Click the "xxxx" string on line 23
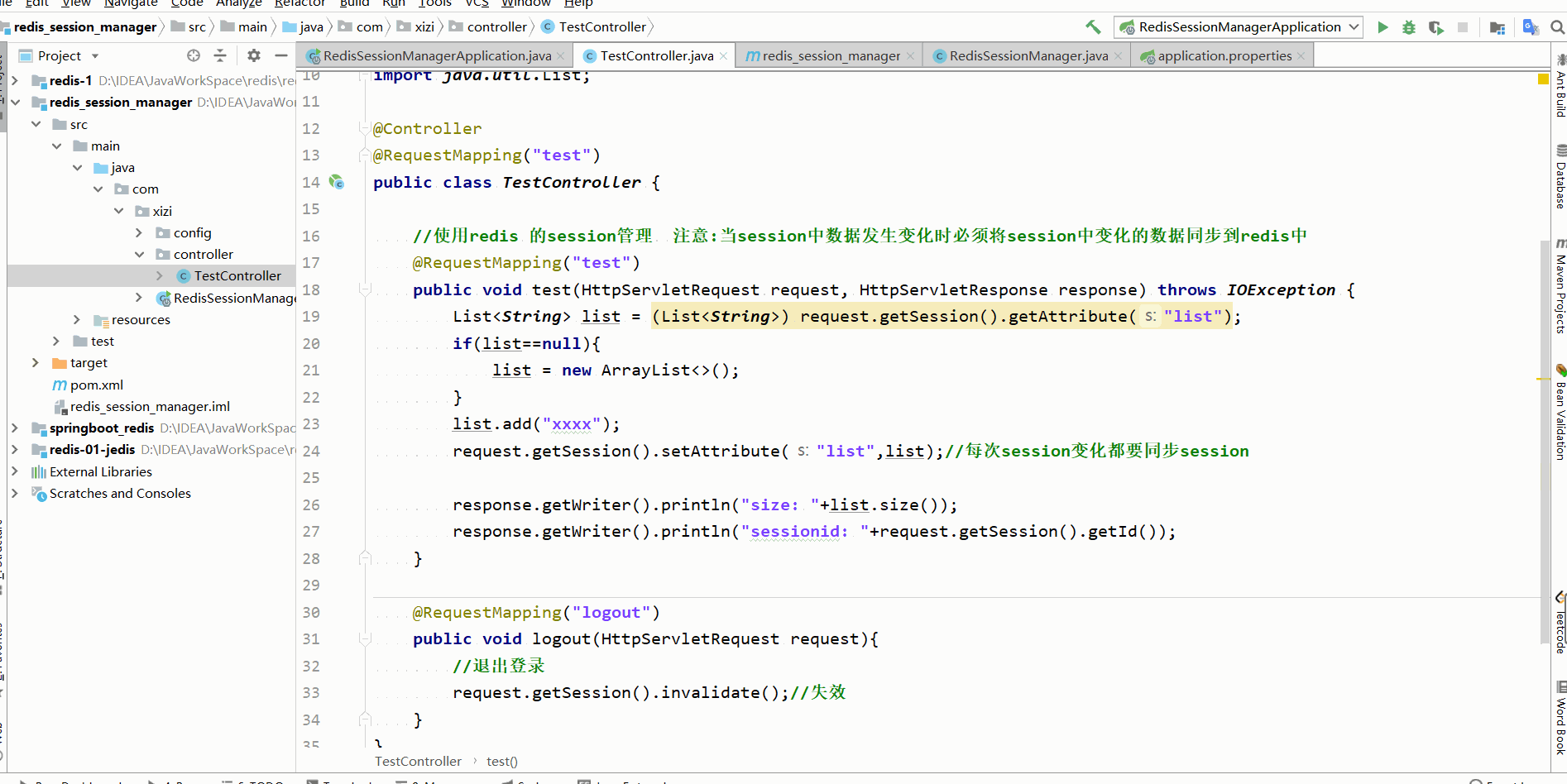 point(572,424)
